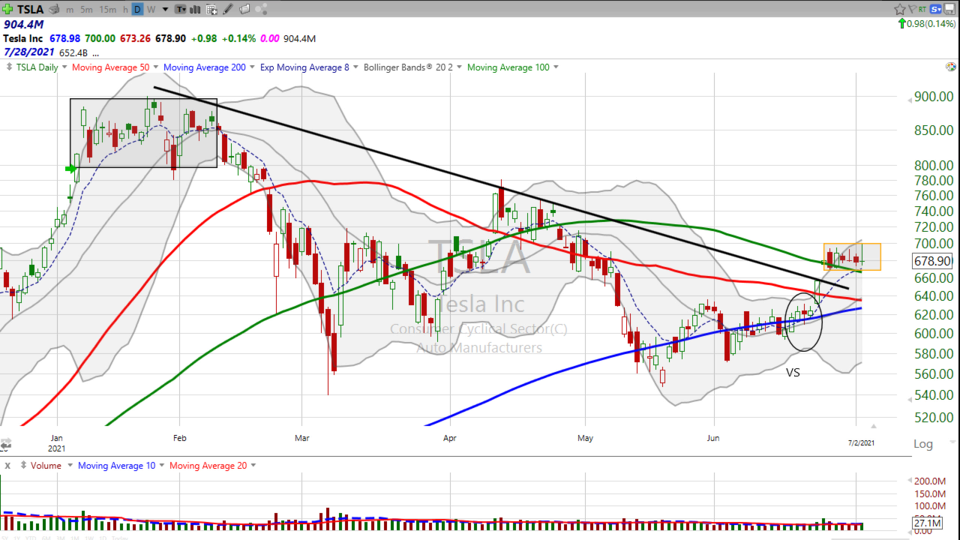This screenshot has width=960, height=540.
Task: Click the 678.98 open price value
Action: click(x=65, y=39)
